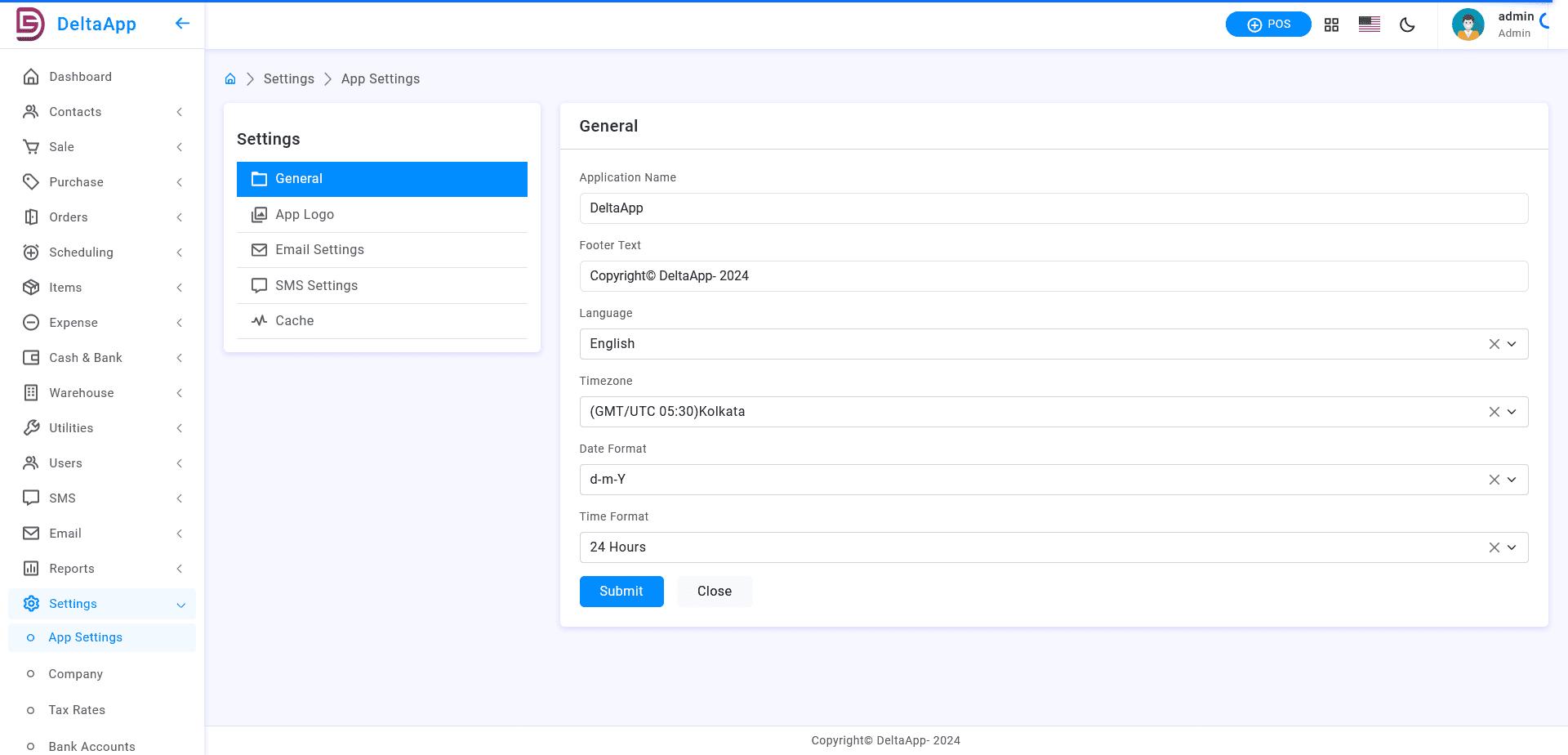Screen dimensions: 1568x755
Task: Click Sale cart icon
Action: pos(31,147)
